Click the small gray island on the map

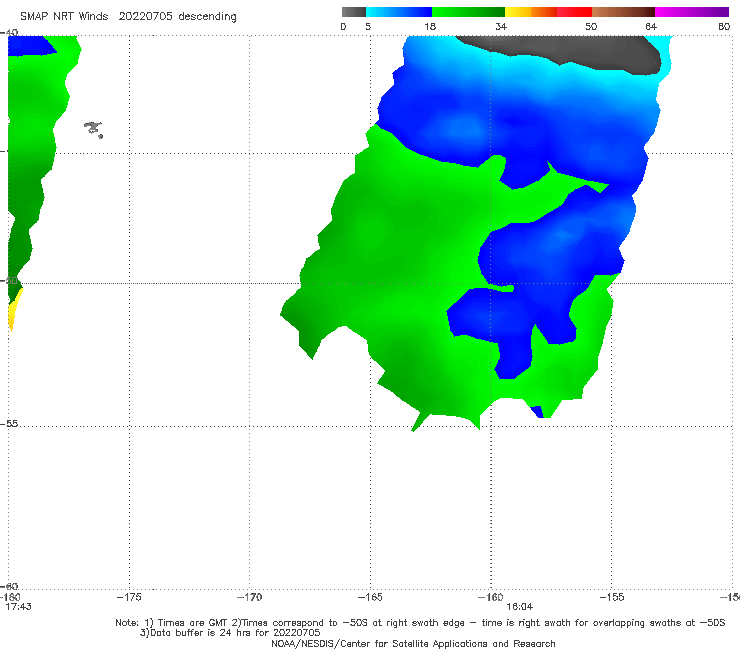tap(93, 129)
